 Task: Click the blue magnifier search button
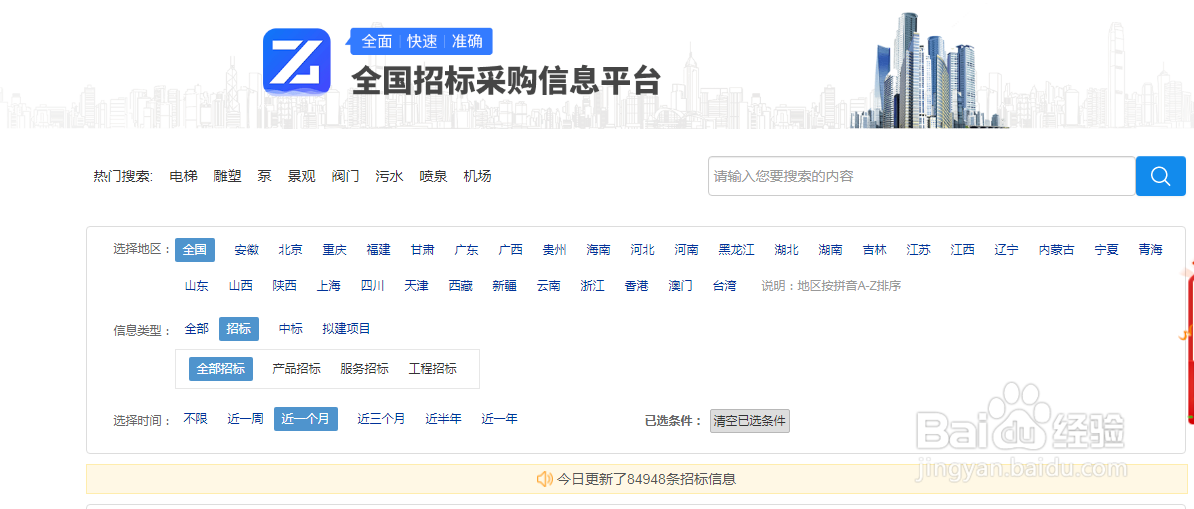1160,176
